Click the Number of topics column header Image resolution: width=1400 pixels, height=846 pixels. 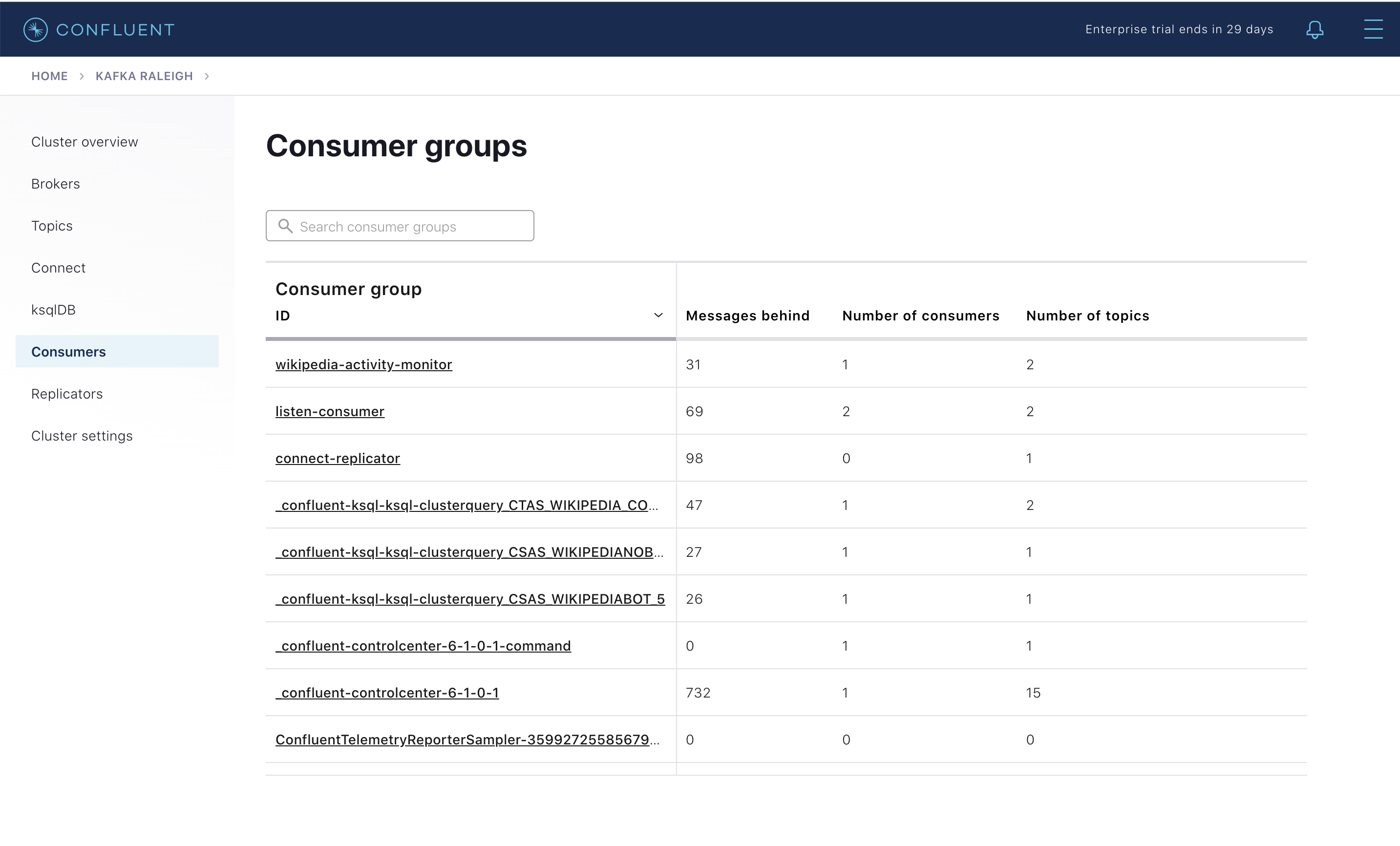tap(1087, 316)
